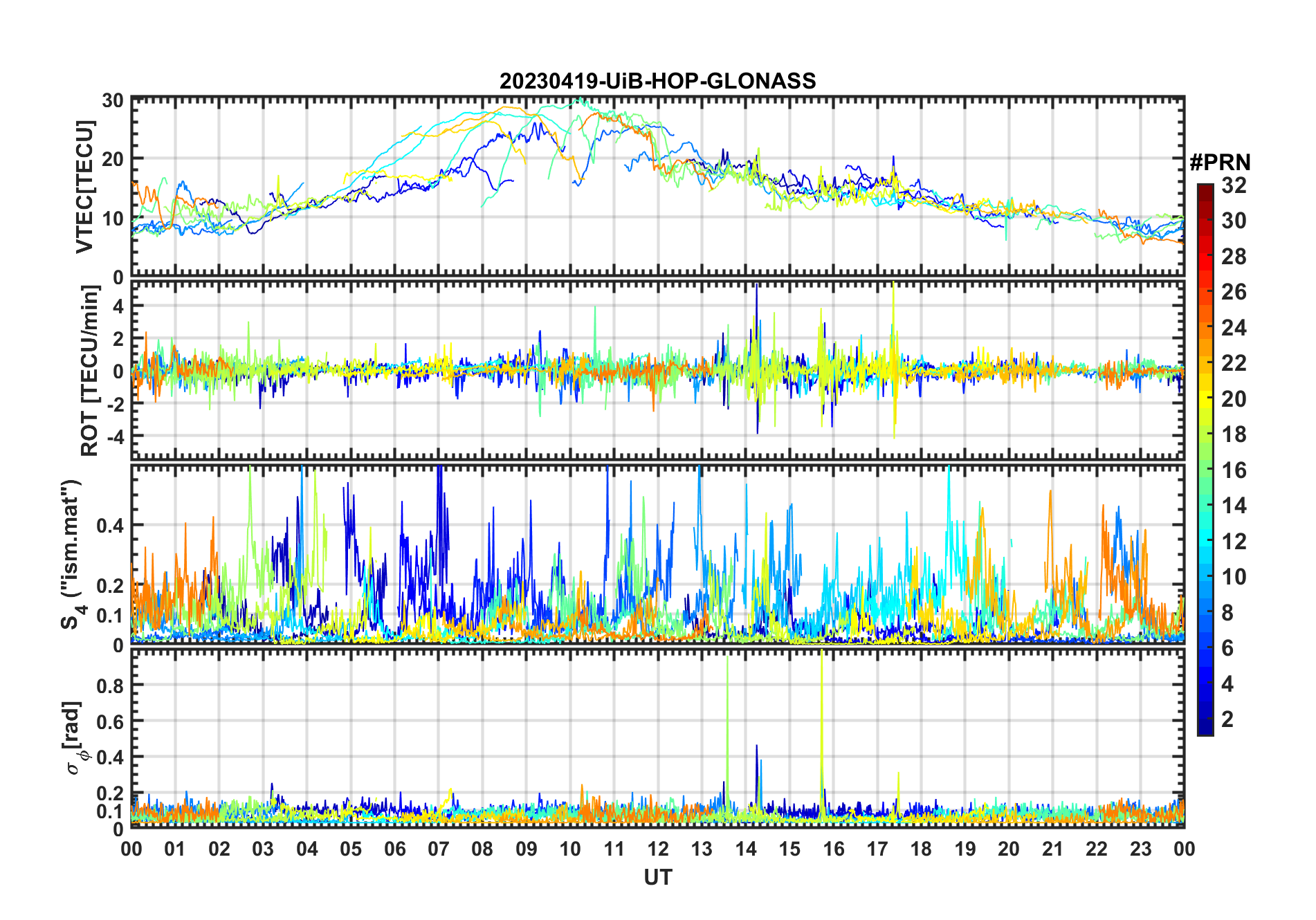Select the orange PRN 24 colorbar band
Viewport: 1316px width, 920px height.
1205,328
